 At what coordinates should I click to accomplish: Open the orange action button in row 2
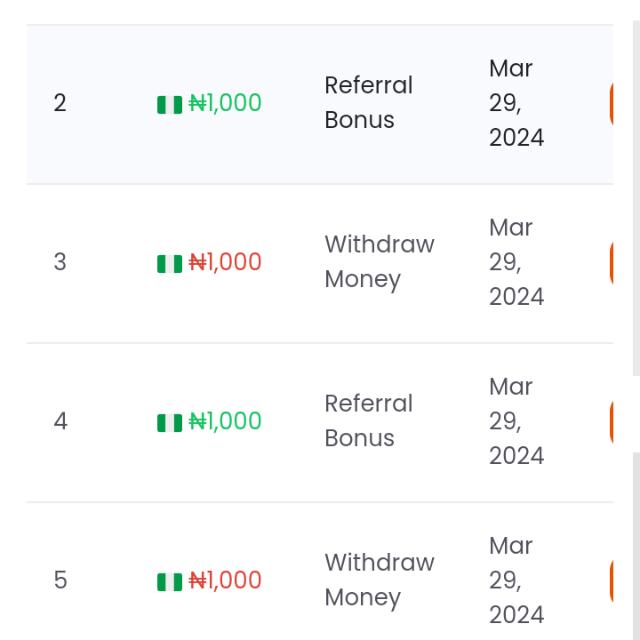611,104
